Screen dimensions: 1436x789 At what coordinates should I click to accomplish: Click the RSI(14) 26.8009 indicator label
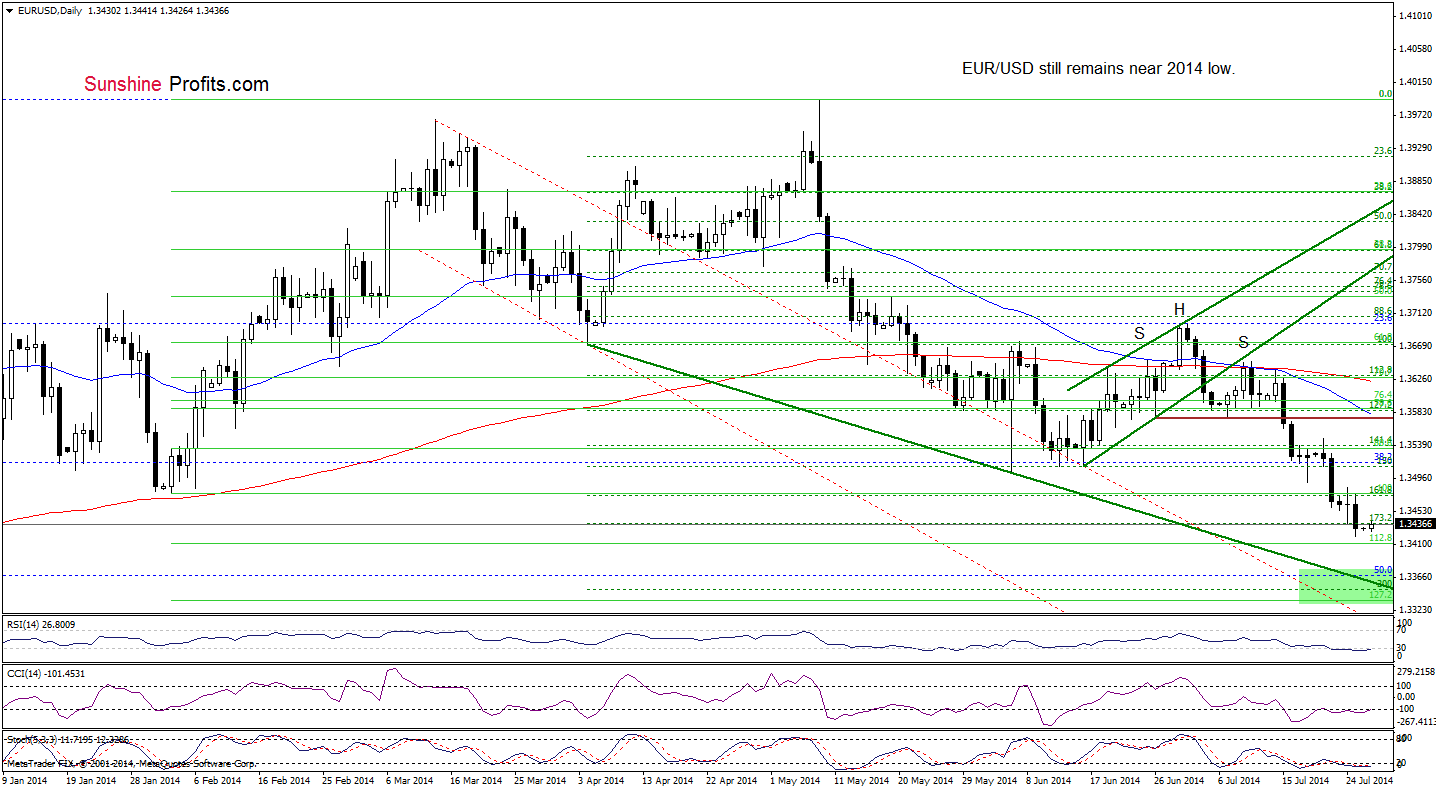click(x=39, y=624)
